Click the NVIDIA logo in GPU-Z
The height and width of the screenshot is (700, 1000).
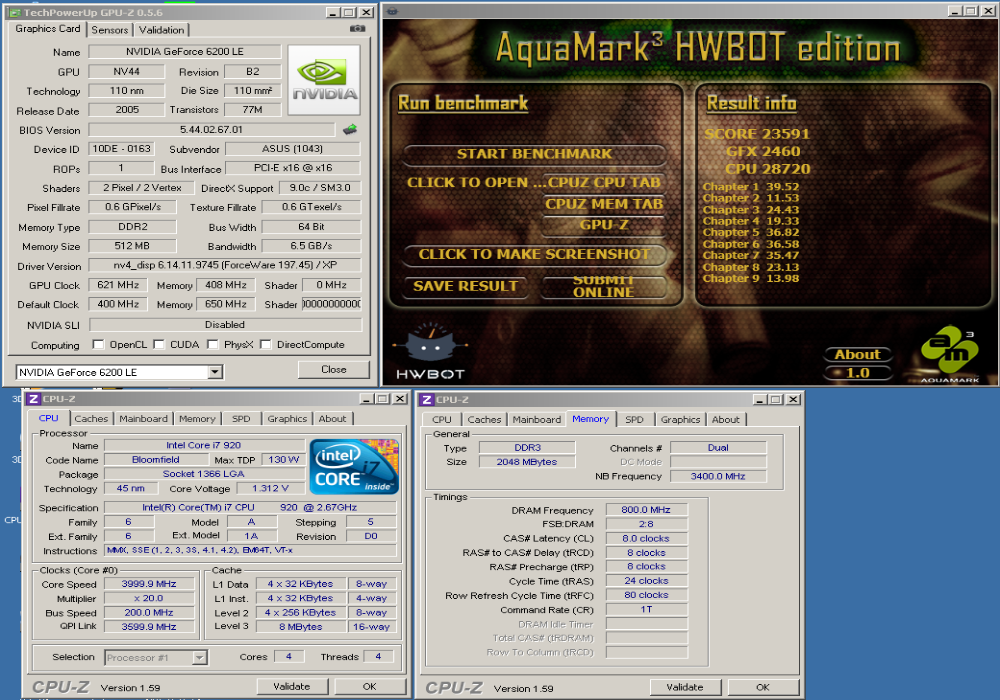[325, 80]
